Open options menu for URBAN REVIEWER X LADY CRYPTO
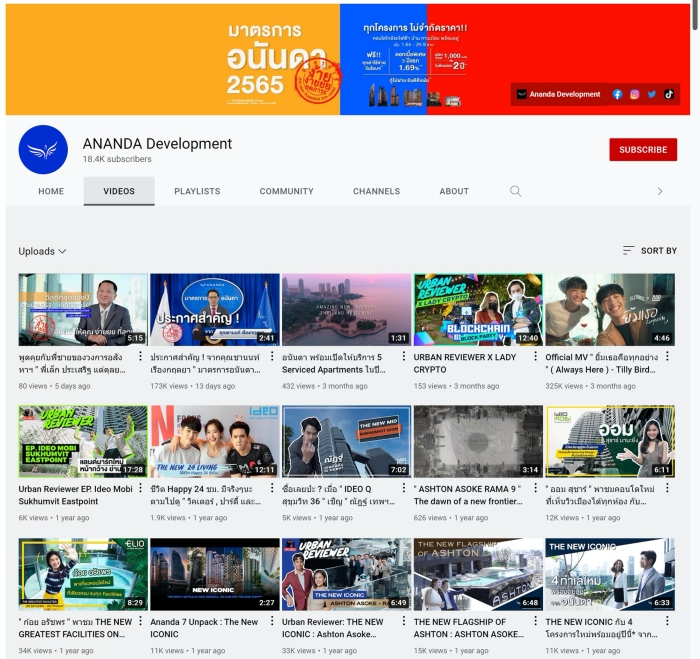Viewport: 700px width, 659px height. click(x=535, y=356)
